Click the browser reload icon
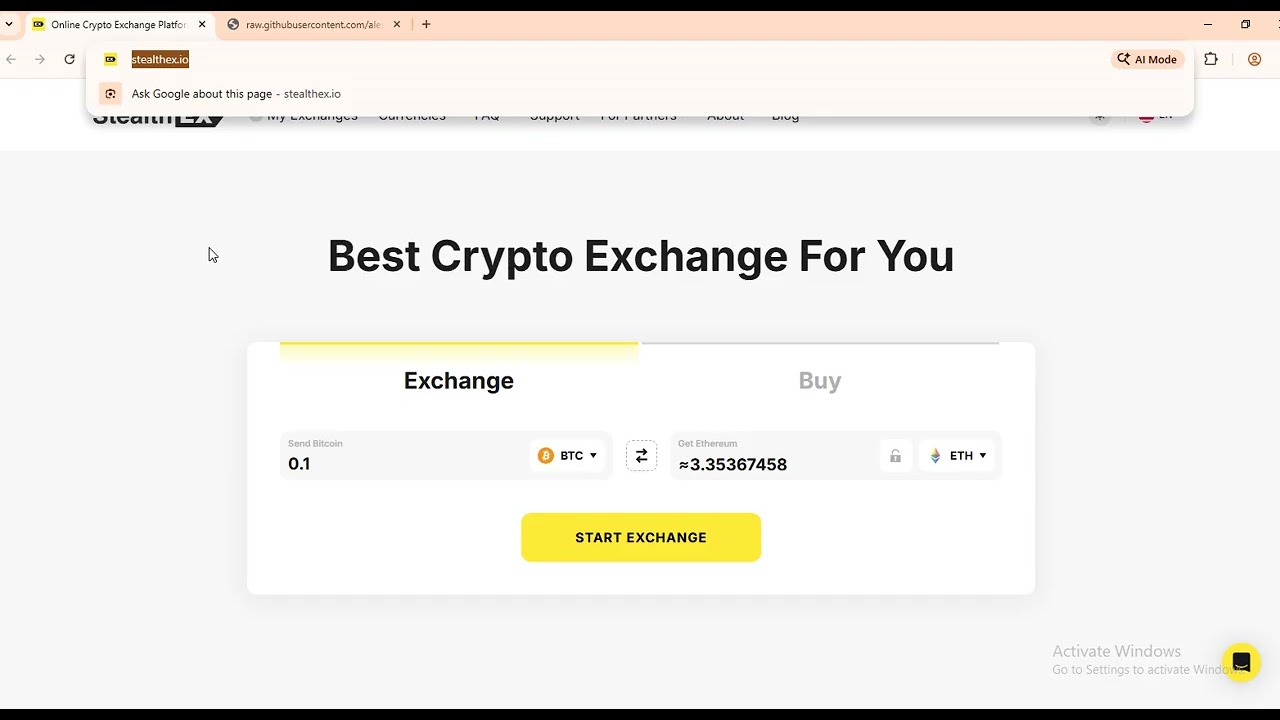 69,59
